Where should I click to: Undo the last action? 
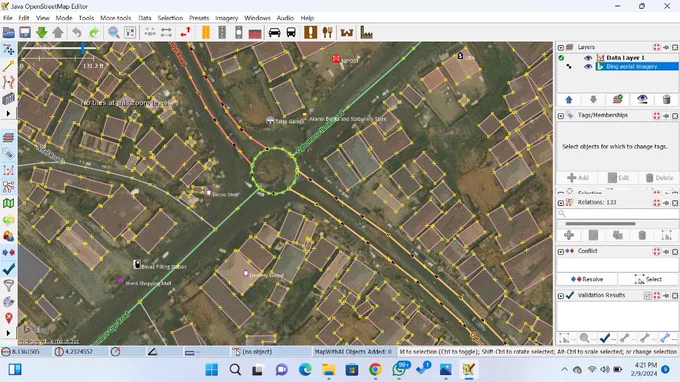(x=77, y=33)
